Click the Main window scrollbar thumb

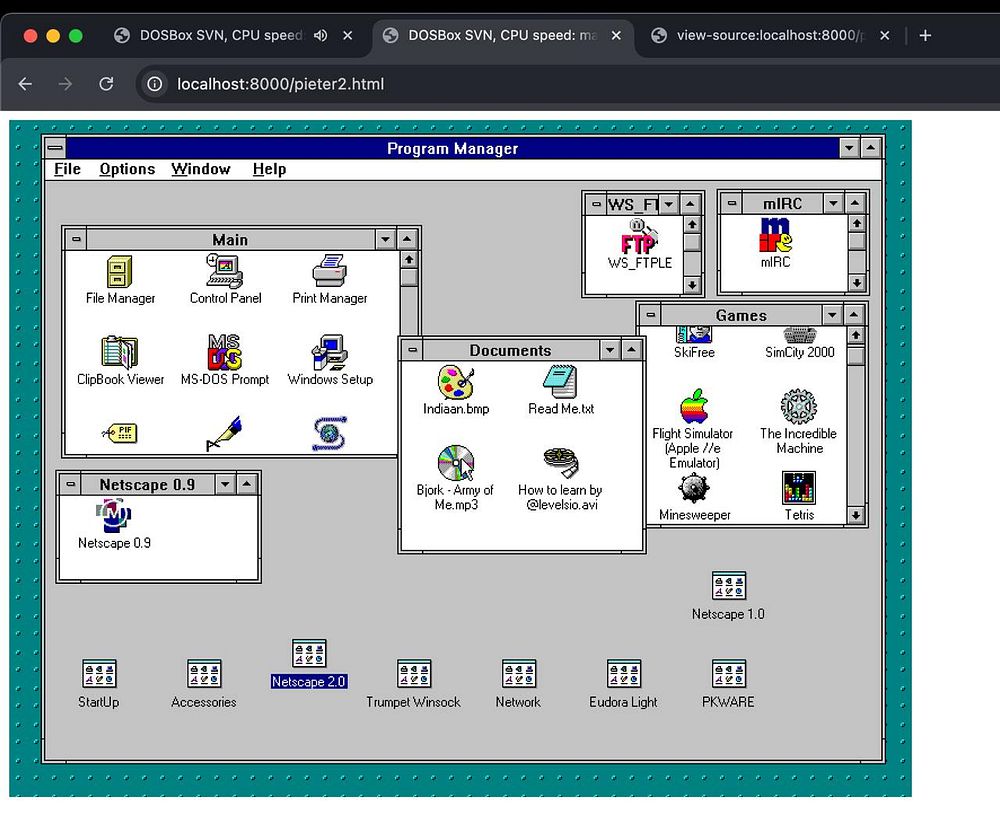coord(409,277)
